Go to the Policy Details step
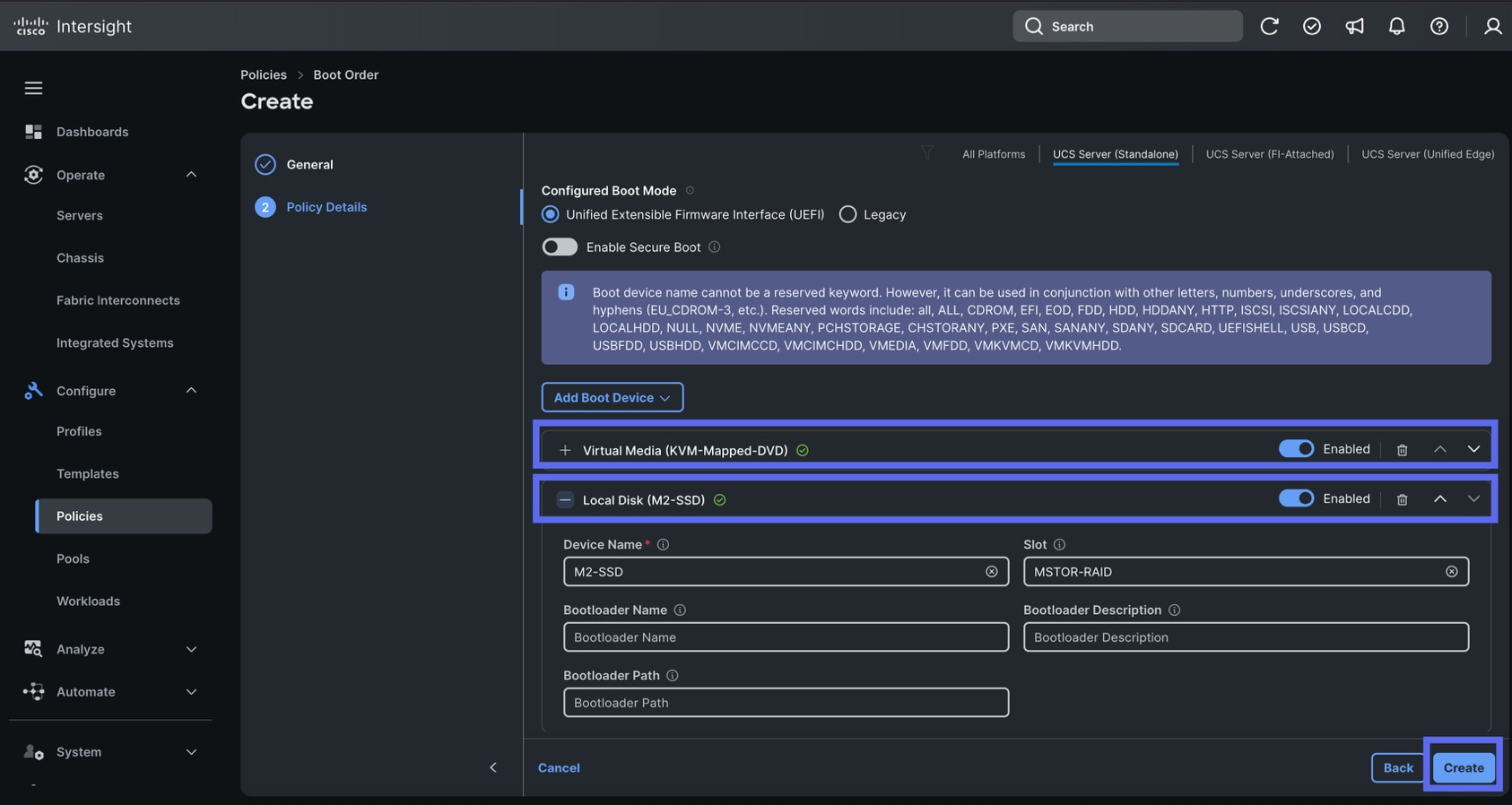 (x=326, y=207)
